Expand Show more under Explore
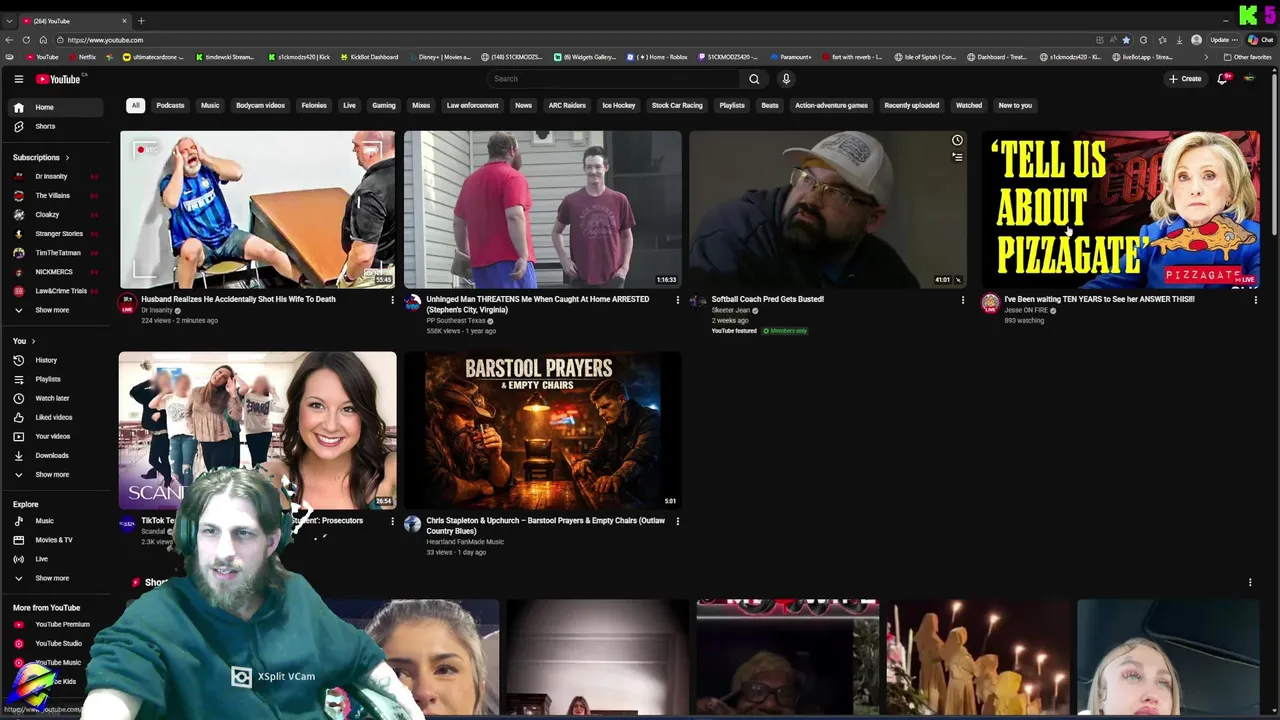Image resolution: width=1280 pixels, height=720 pixels. click(57, 578)
